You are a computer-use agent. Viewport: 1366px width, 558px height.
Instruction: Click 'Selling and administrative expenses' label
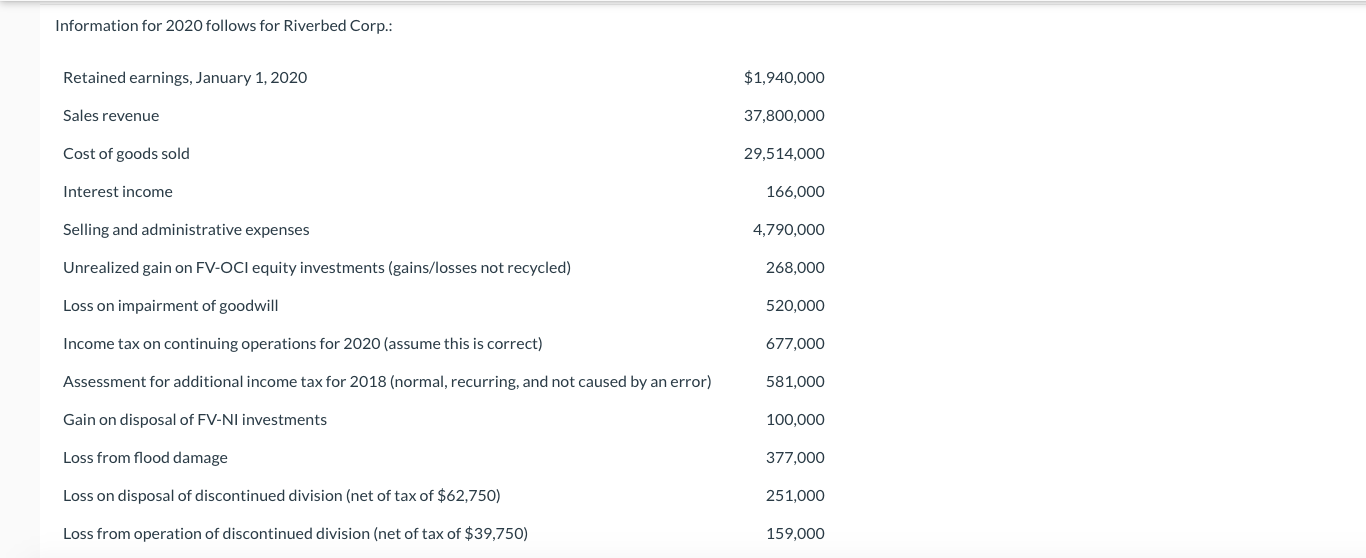click(186, 230)
